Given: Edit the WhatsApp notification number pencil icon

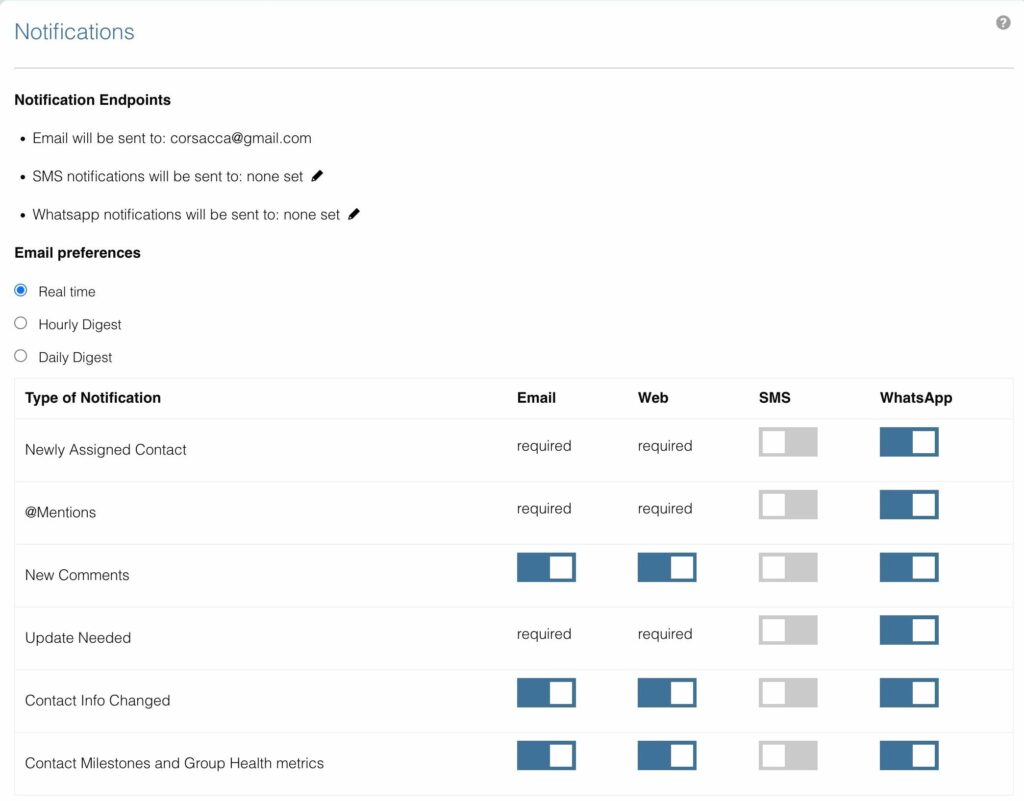Looking at the screenshot, I should pyautogui.click(x=354, y=214).
